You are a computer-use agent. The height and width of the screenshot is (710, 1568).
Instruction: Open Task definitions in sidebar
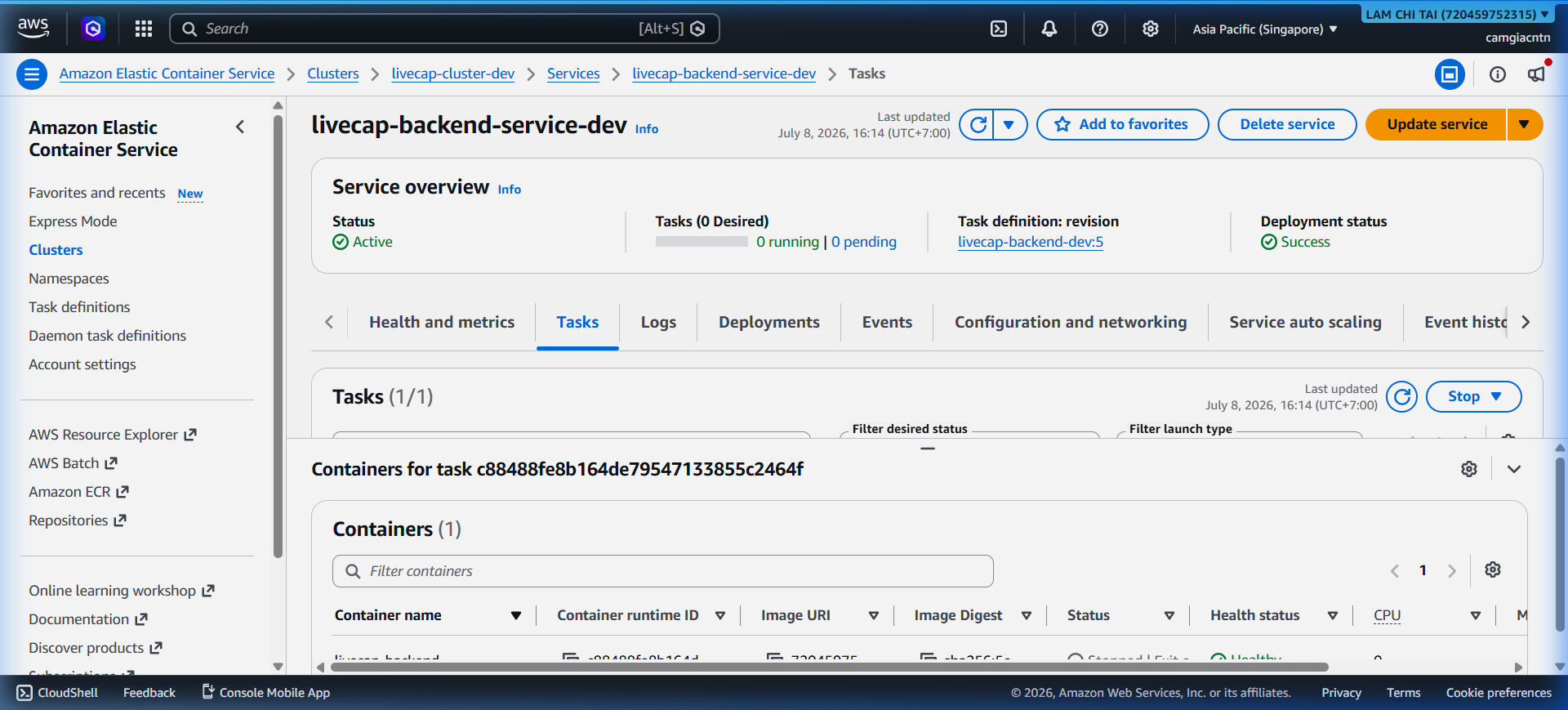point(79,307)
